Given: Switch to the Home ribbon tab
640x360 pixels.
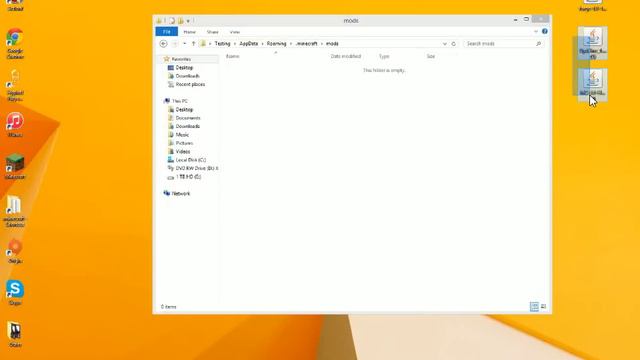Looking at the screenshot, I should click(x=189, y=32).
